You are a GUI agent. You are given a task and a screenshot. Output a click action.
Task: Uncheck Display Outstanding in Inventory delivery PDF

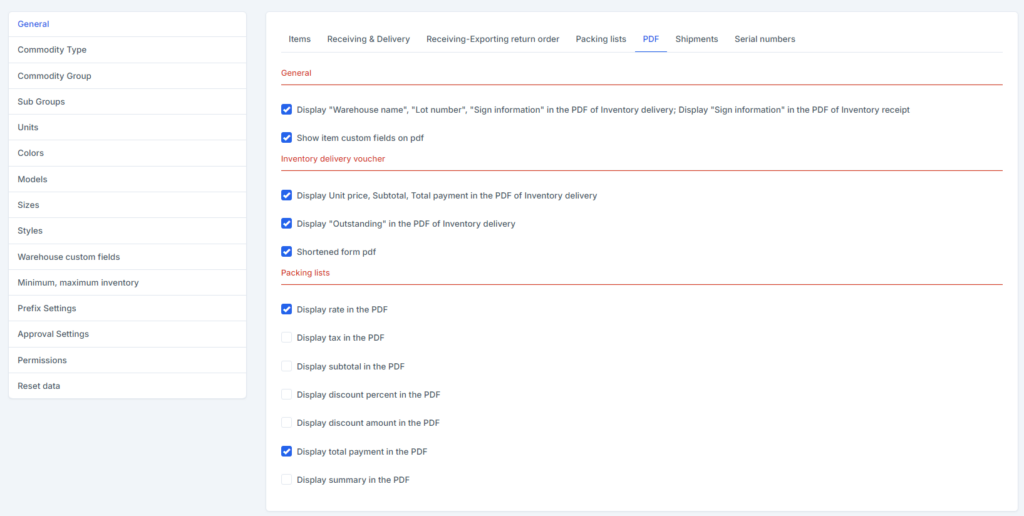(287, 224)
